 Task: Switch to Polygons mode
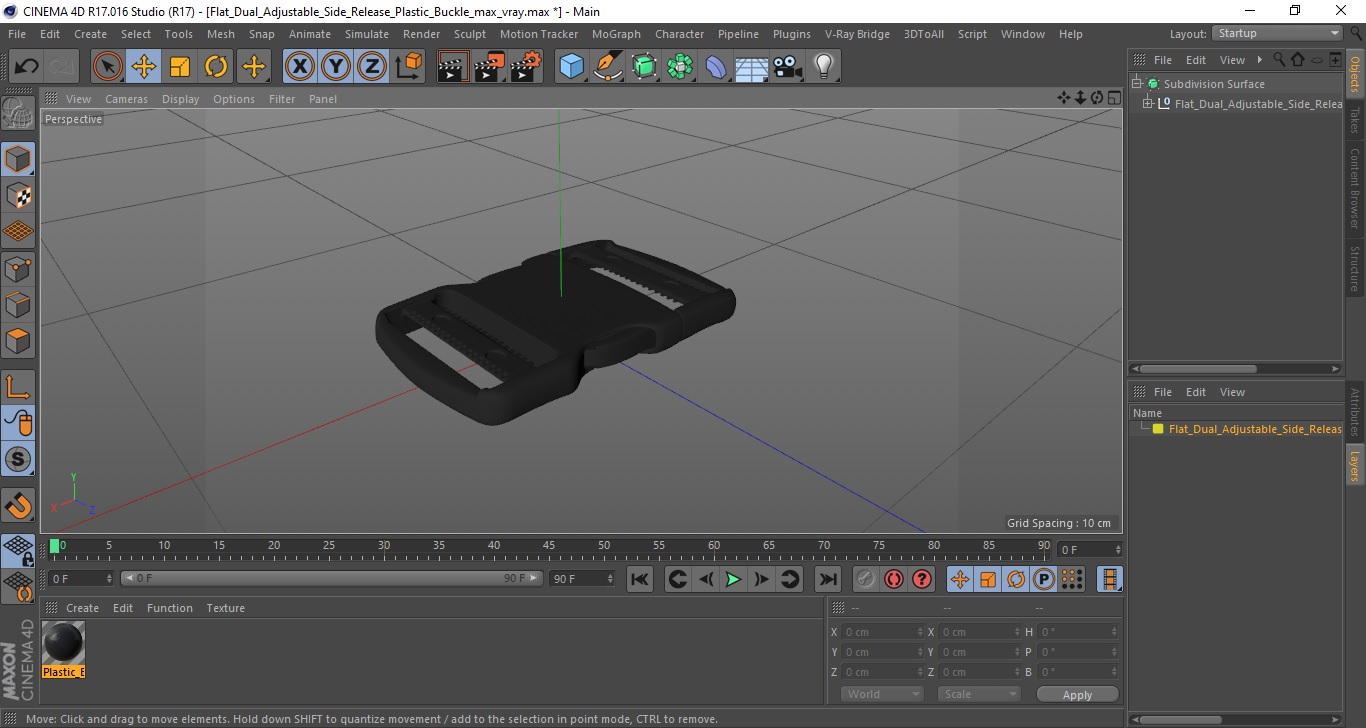pyautogui.click(x=18, y=340)
